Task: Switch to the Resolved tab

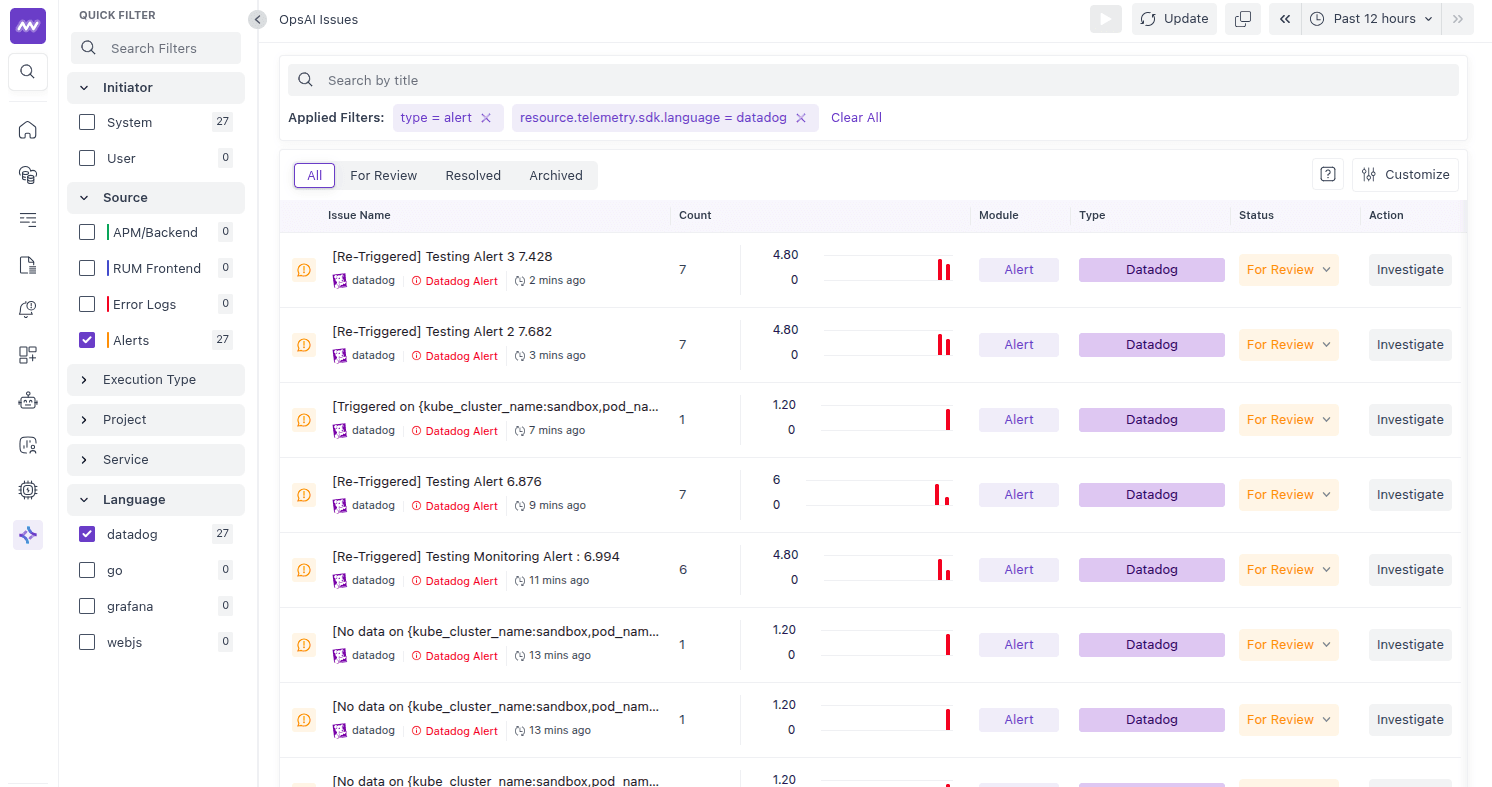Action: [x=473, y=175]
